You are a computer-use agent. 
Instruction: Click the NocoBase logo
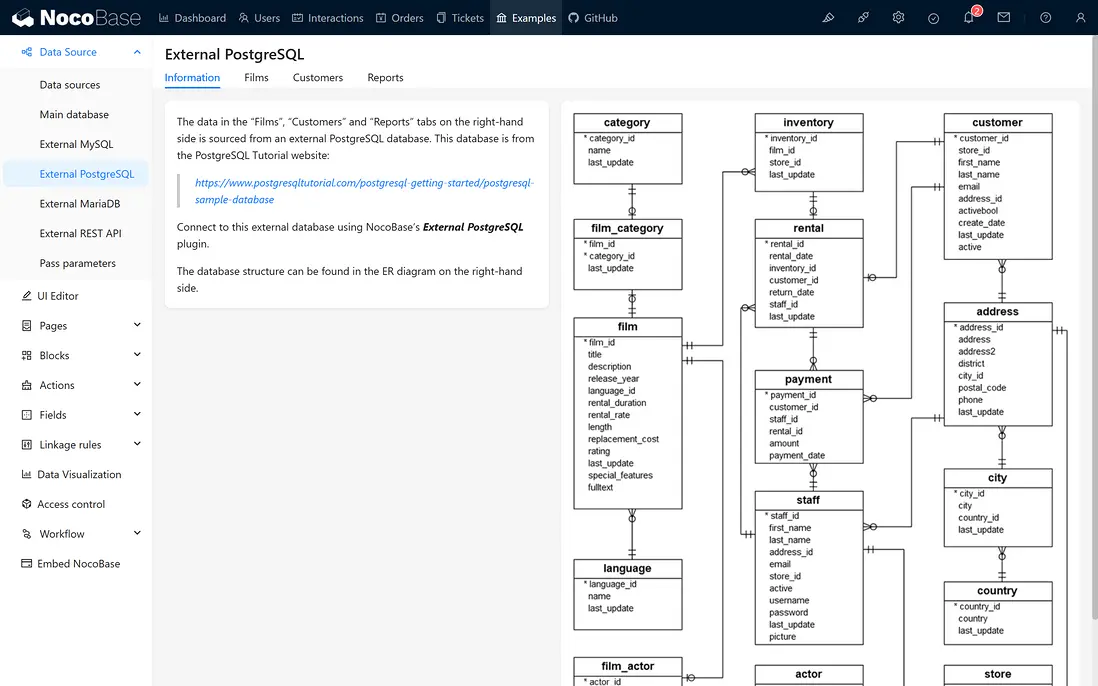pyautogui.click(x=75, y=18)
